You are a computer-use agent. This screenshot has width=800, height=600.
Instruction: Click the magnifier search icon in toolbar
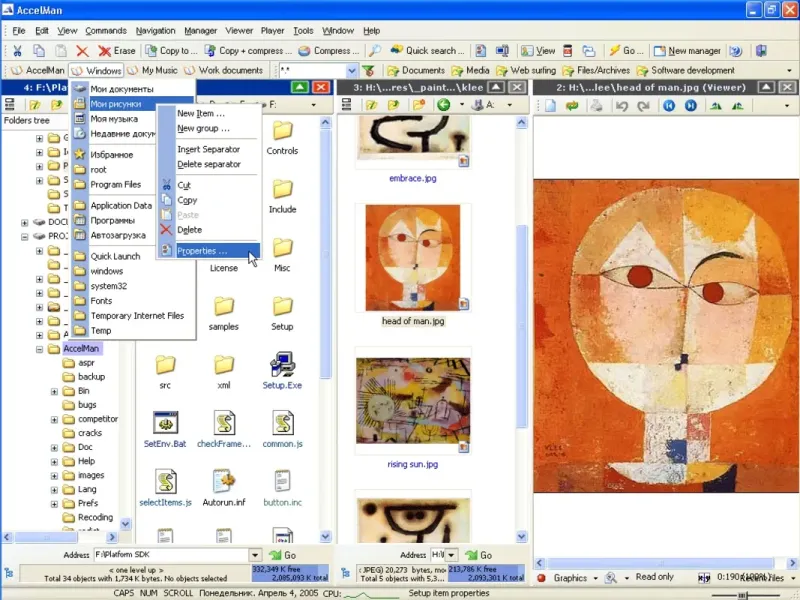pyautogui.click(x=375, y=51)
